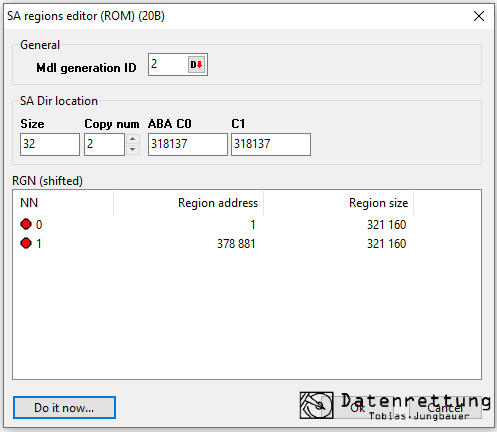Click the Region address column header

tap(189, 203)
